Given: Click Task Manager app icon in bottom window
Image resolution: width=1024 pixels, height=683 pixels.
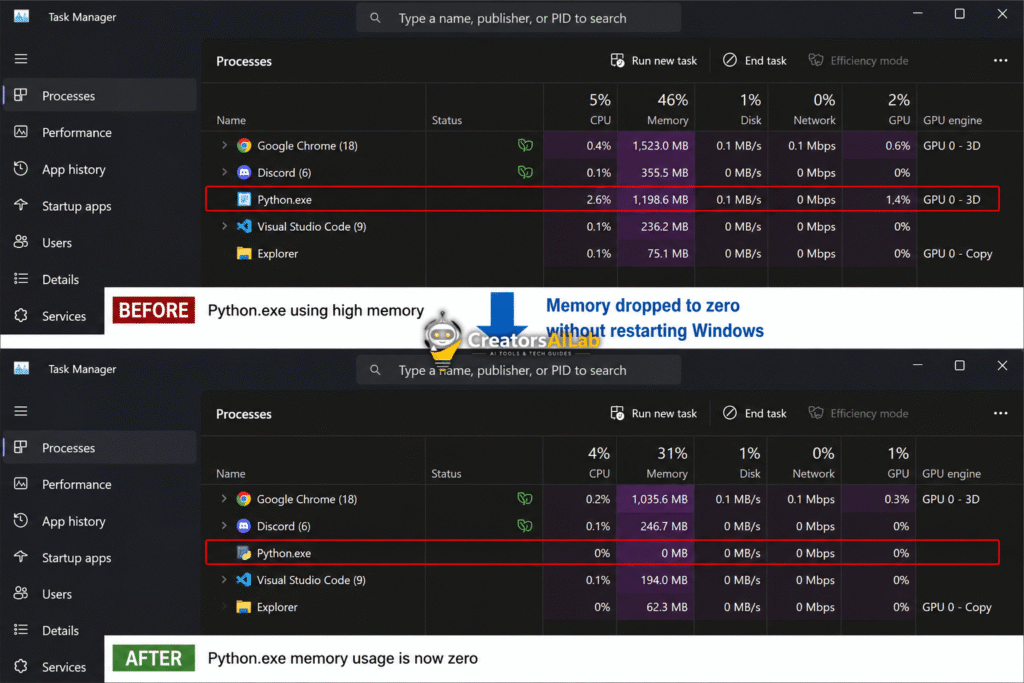Looking at the screenshot, I should click(22, 368).
